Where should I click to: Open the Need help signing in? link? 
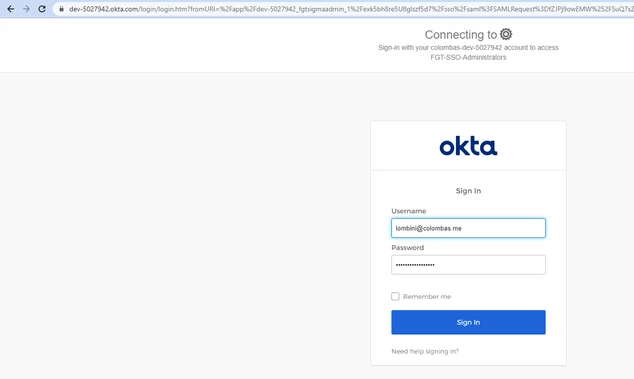click(425, 351)
